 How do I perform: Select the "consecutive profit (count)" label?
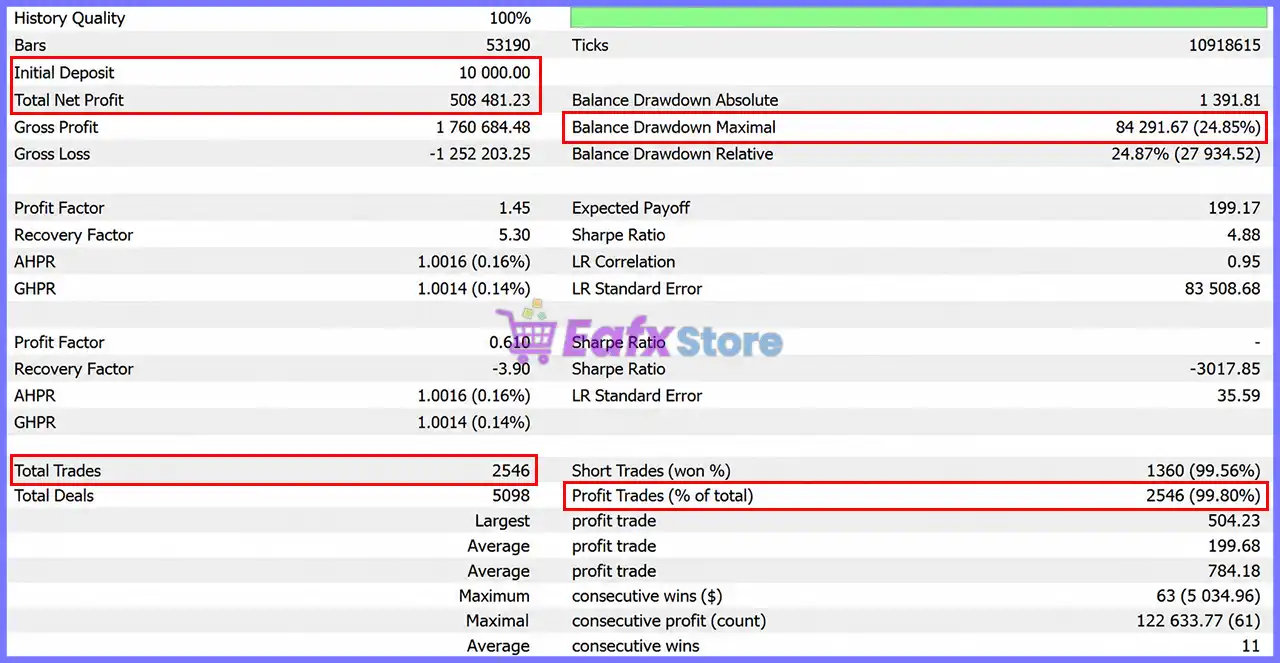(x=669, y=621)
